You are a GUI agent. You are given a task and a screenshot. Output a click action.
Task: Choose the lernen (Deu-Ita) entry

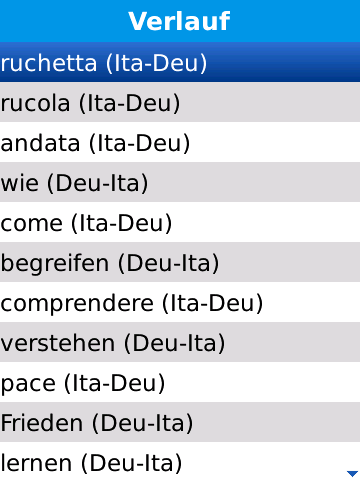[x=180, y=461]
